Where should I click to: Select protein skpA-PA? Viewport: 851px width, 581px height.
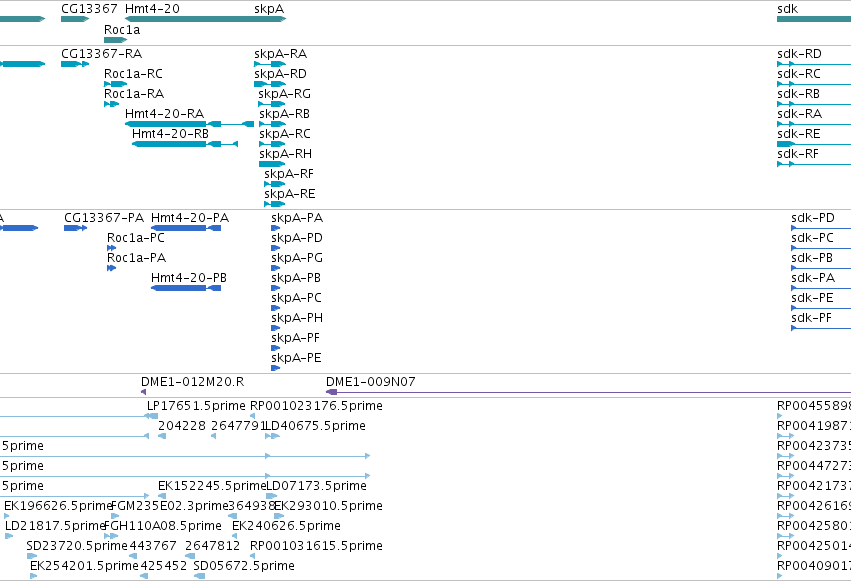(x=297, y=218)
